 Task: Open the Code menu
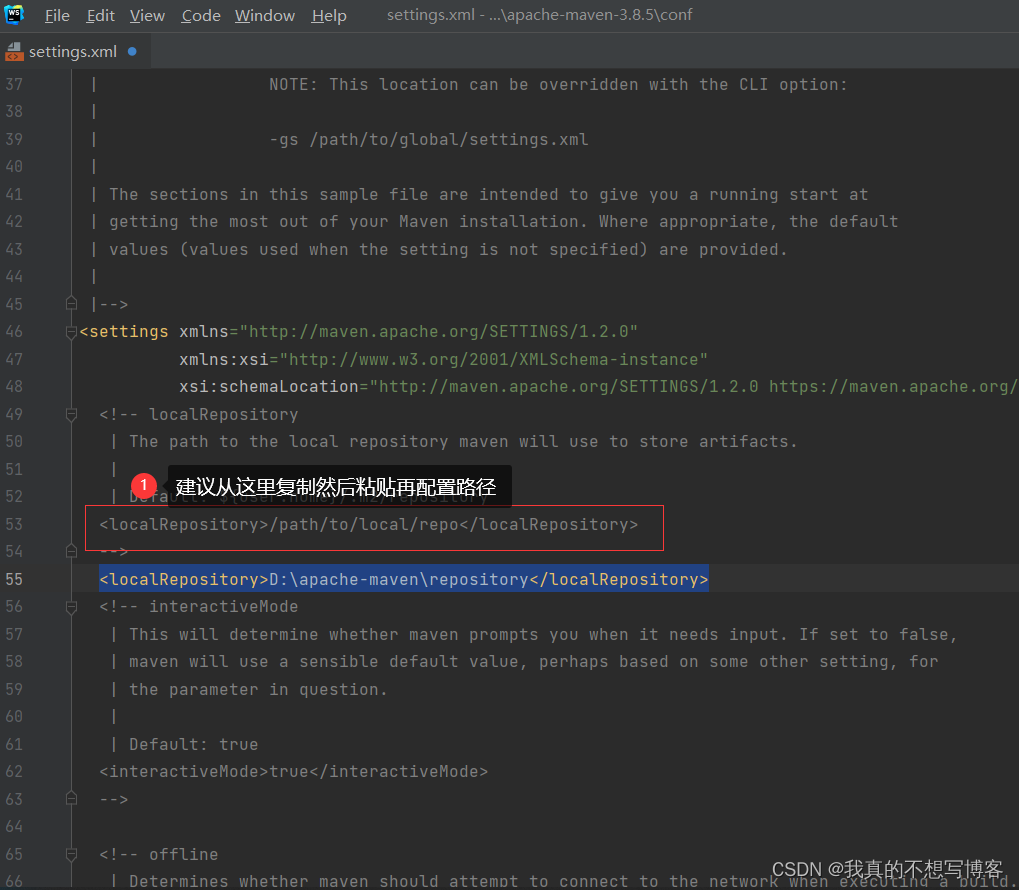click(201, 16)
